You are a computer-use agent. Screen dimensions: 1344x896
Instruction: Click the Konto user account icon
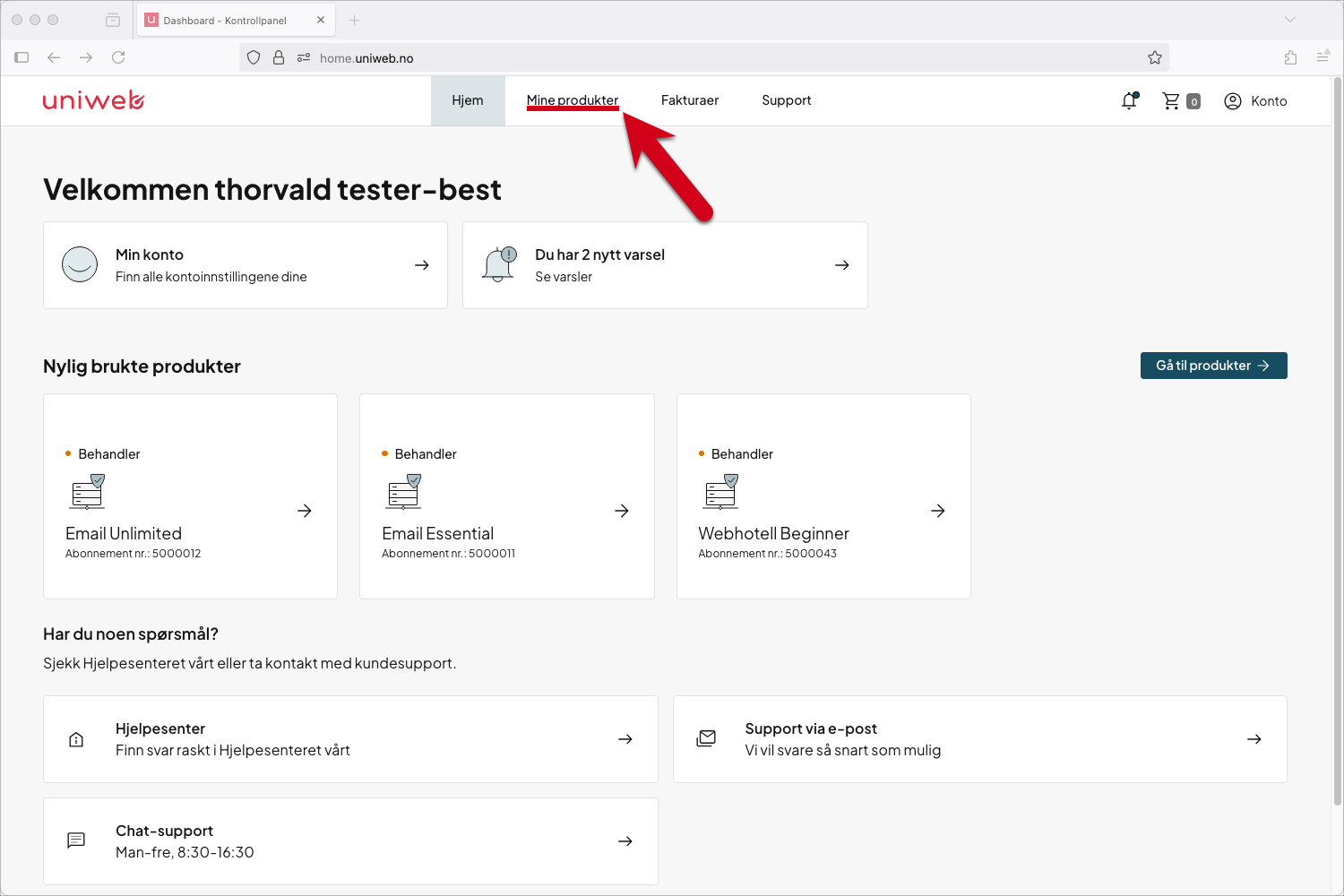point(1233,101)
